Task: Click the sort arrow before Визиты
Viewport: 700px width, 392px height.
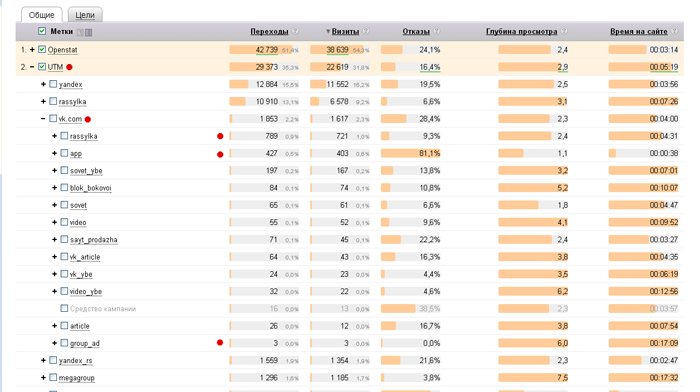Action: coord(328,32)
